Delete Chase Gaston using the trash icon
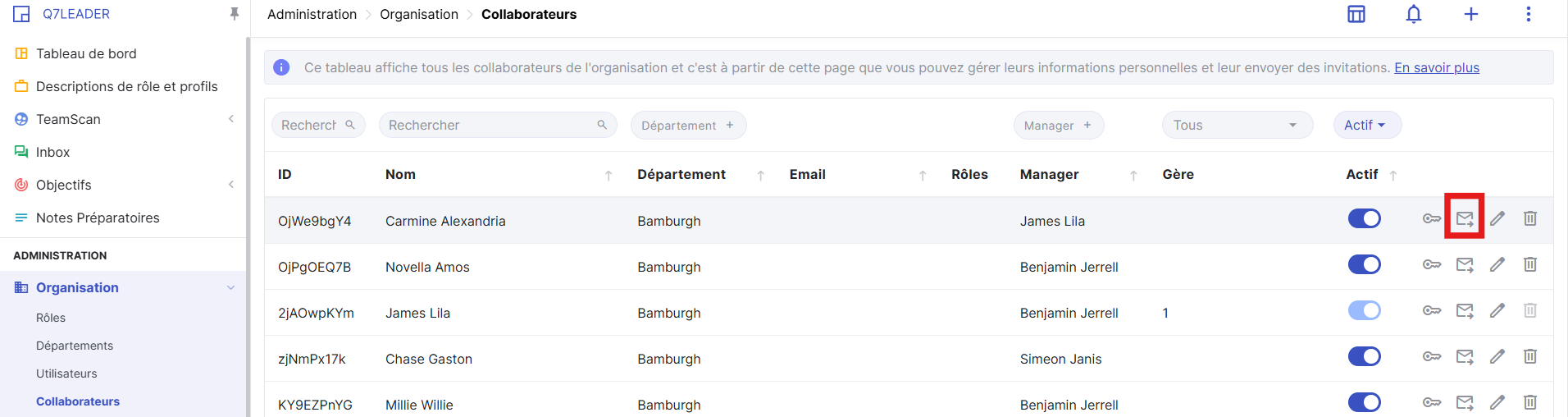Screen dimensions: 1568x417 point(1529,356)
